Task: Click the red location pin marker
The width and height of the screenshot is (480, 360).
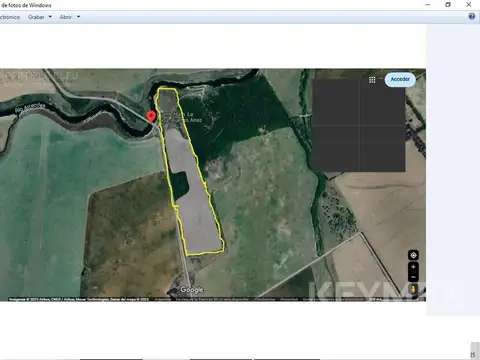Action: 151,117
